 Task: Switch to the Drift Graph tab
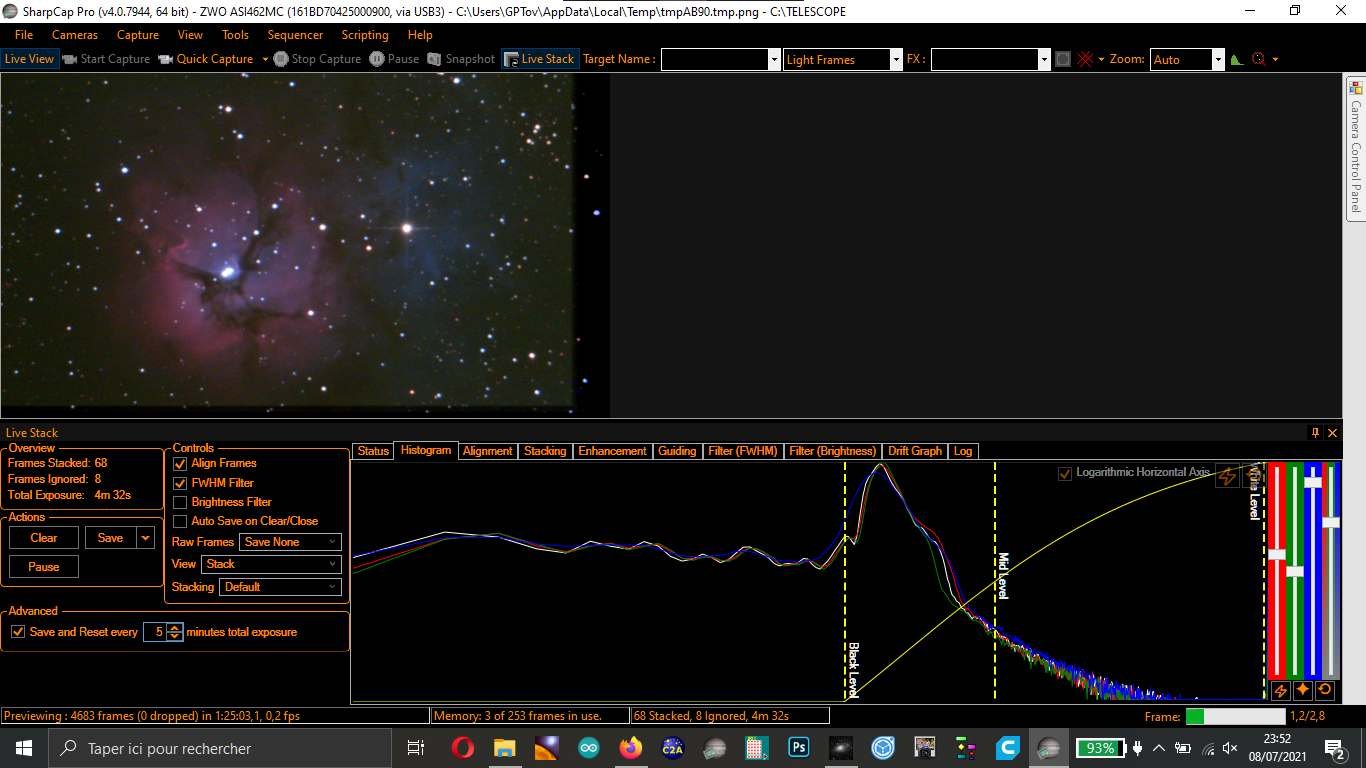(x=915, y=451)
